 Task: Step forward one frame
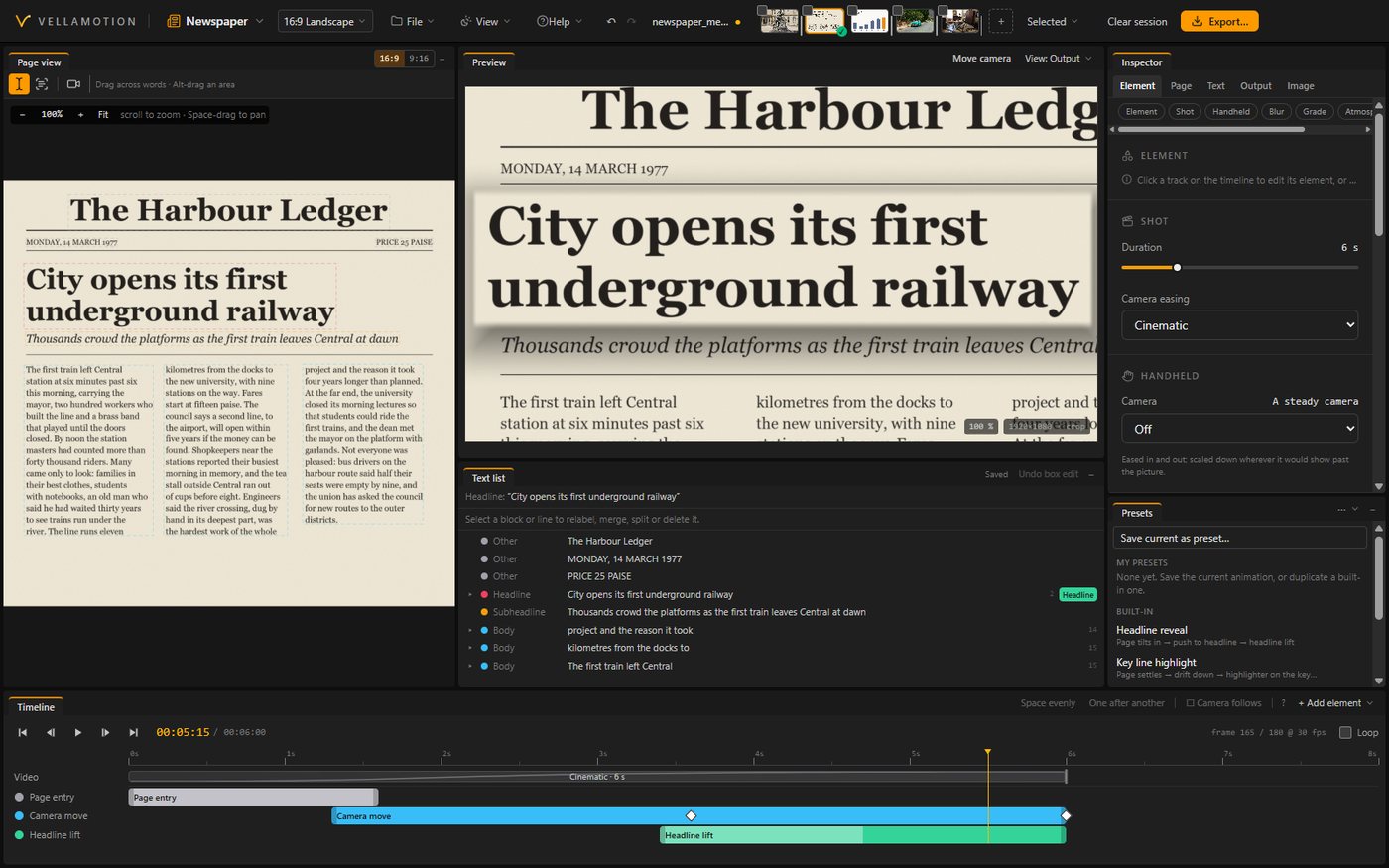coord(105,732)
